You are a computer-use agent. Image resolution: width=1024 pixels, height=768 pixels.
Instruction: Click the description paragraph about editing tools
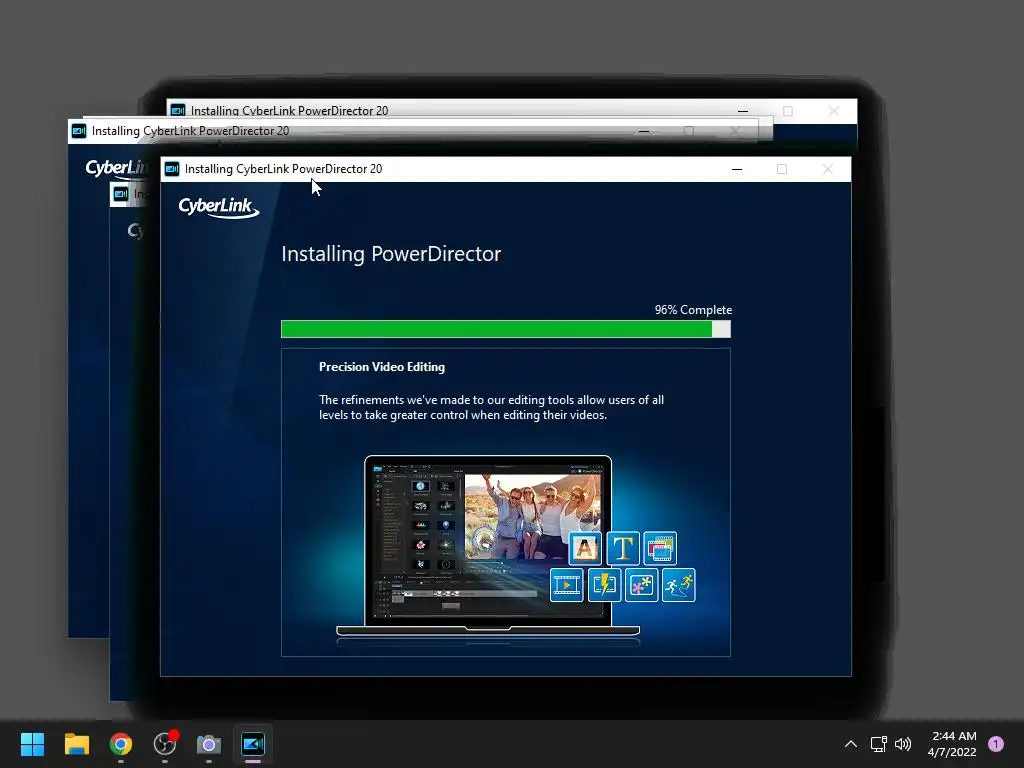491,408
